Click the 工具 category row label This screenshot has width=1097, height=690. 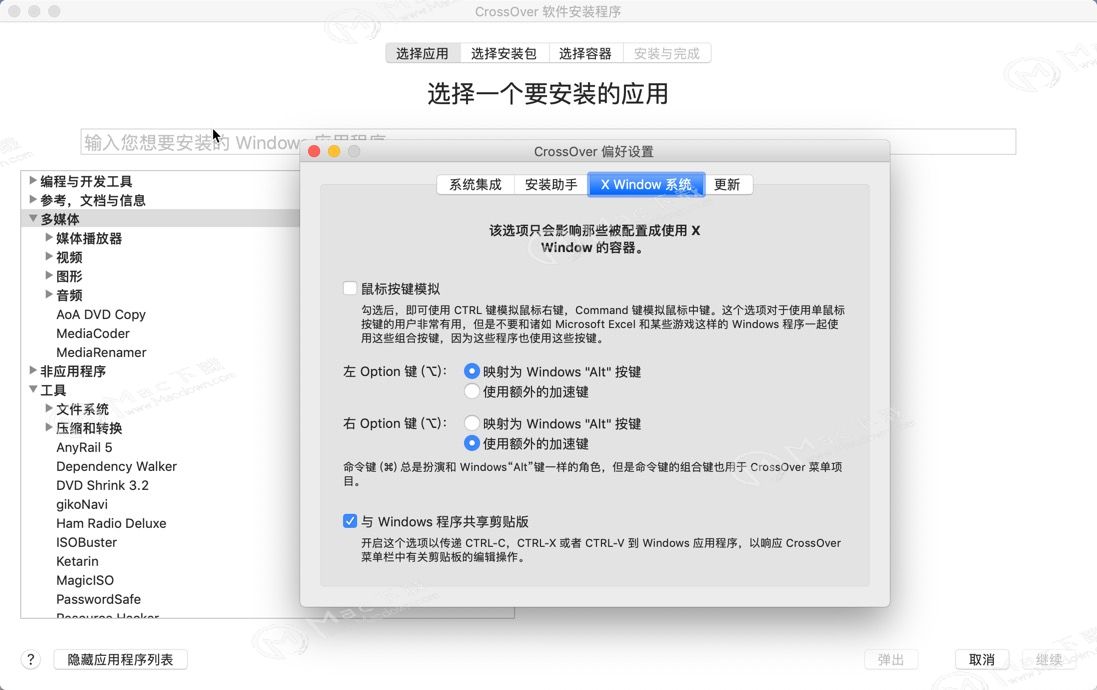pyautogui.click(x=53, y=390)
